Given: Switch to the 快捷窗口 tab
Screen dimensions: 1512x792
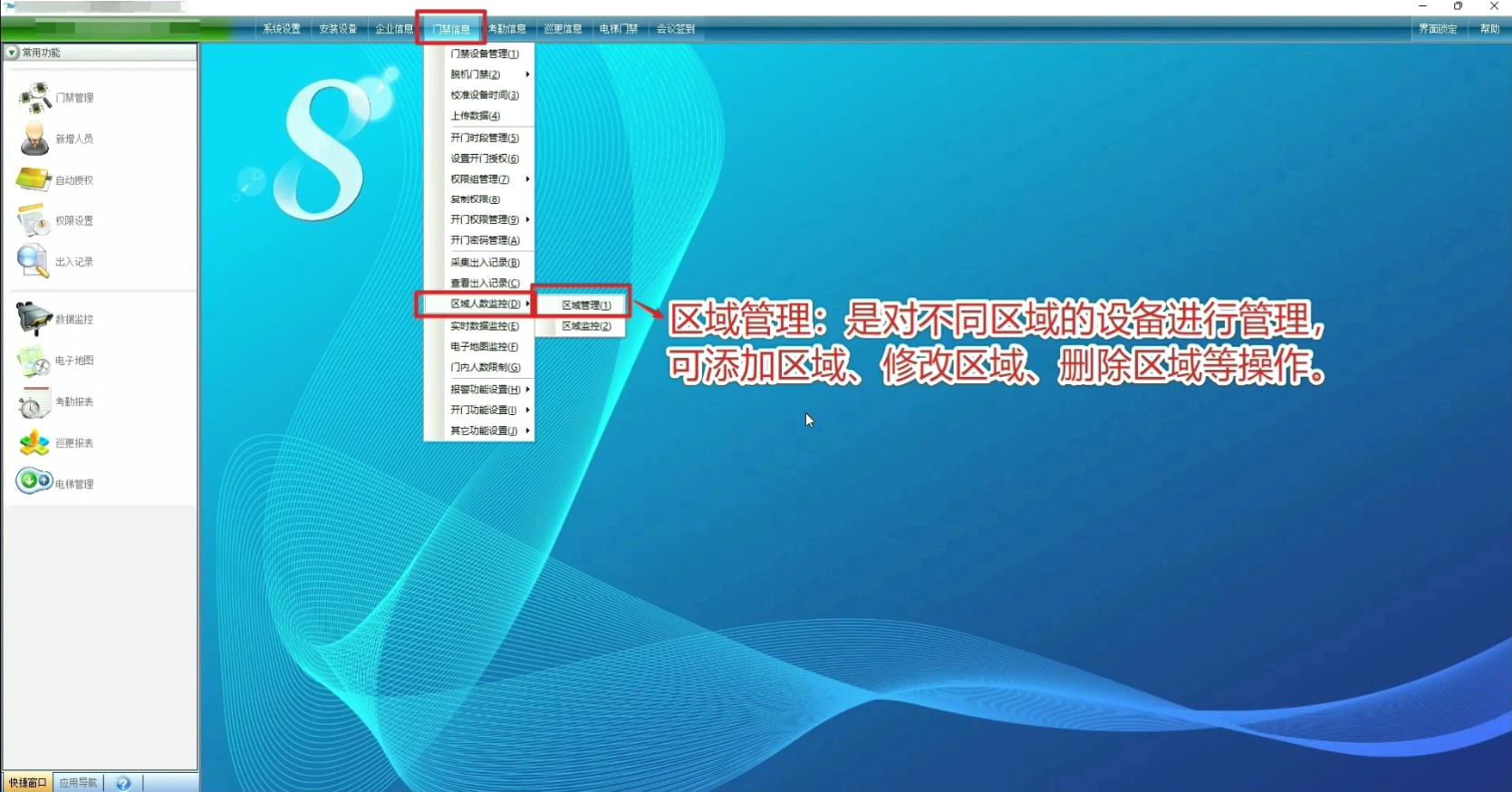Looking at the screenshot, I should point(27,783).
